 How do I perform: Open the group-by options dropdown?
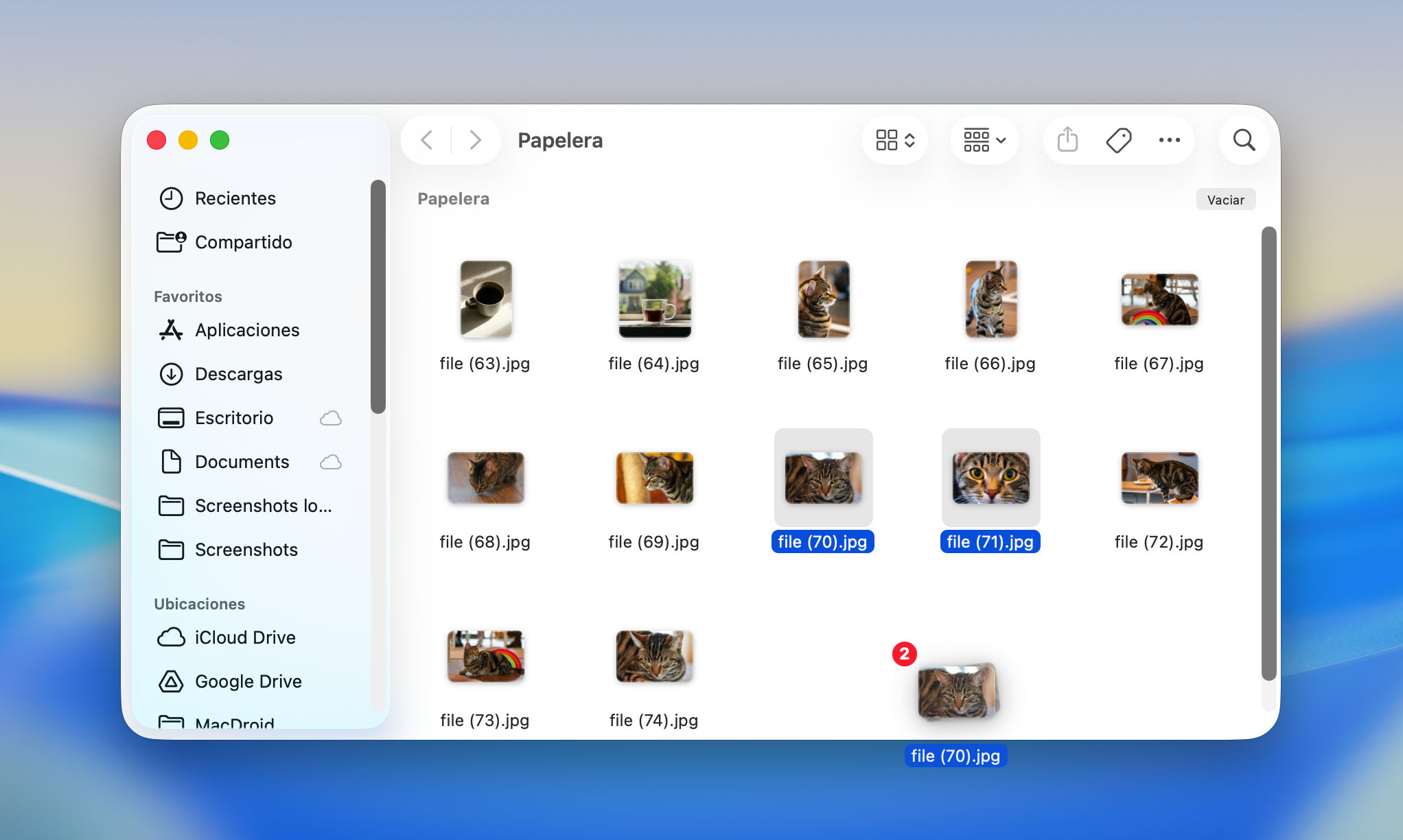point(984,140)
